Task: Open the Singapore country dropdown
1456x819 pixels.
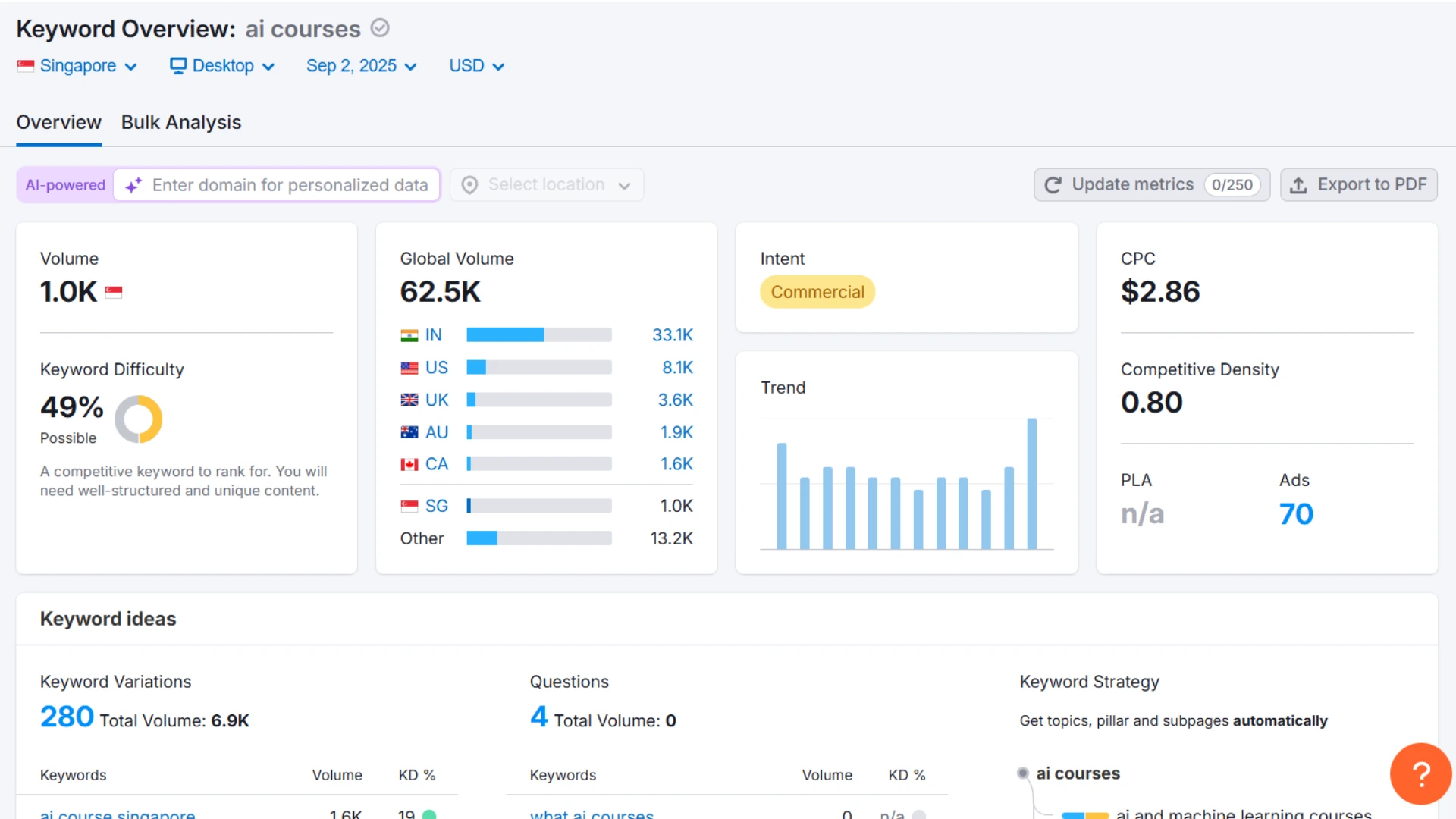Action: (x=77, y=66)
